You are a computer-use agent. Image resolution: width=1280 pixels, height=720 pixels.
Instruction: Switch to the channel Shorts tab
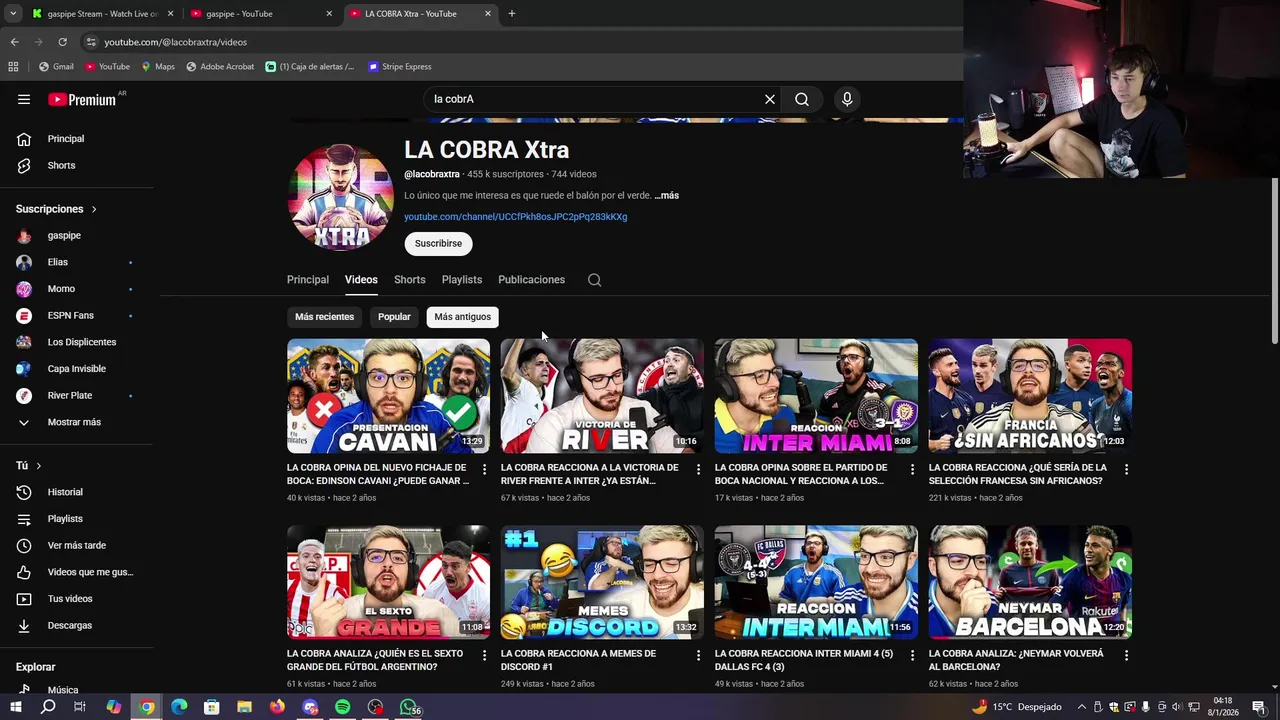pyautogui.click(x=409, y=280)
